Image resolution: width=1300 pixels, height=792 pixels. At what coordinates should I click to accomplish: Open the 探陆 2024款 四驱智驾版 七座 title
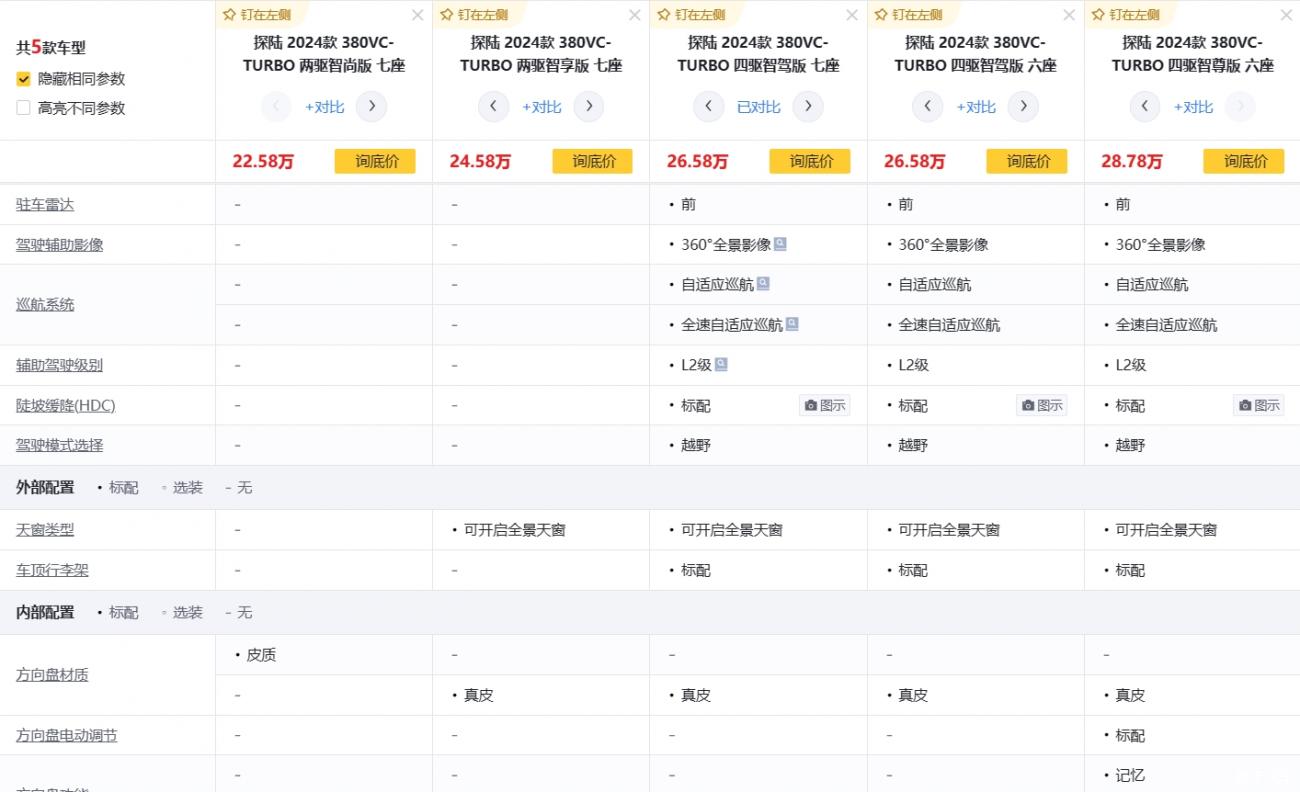758,54
